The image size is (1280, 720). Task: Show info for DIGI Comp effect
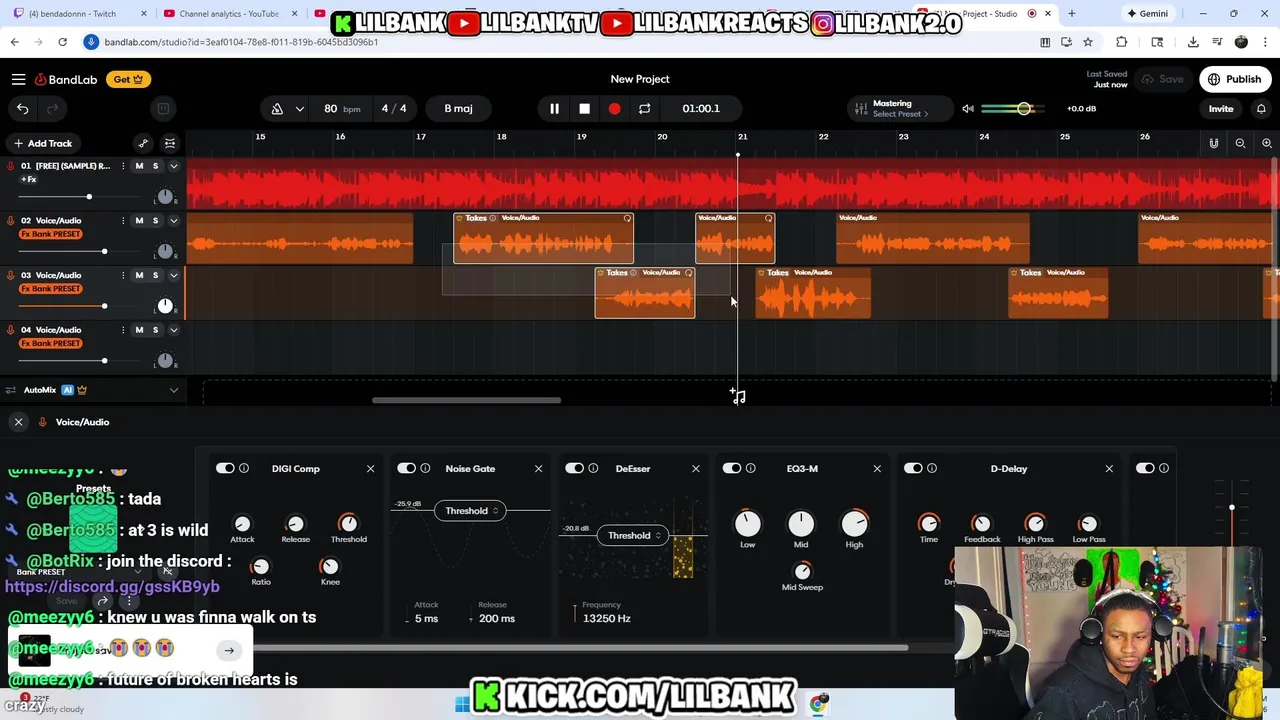(x=244, y=468)
